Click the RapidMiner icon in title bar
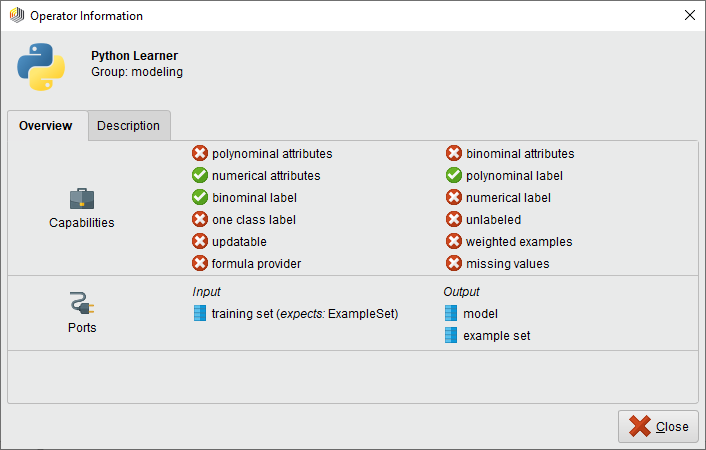 [16, 16]
